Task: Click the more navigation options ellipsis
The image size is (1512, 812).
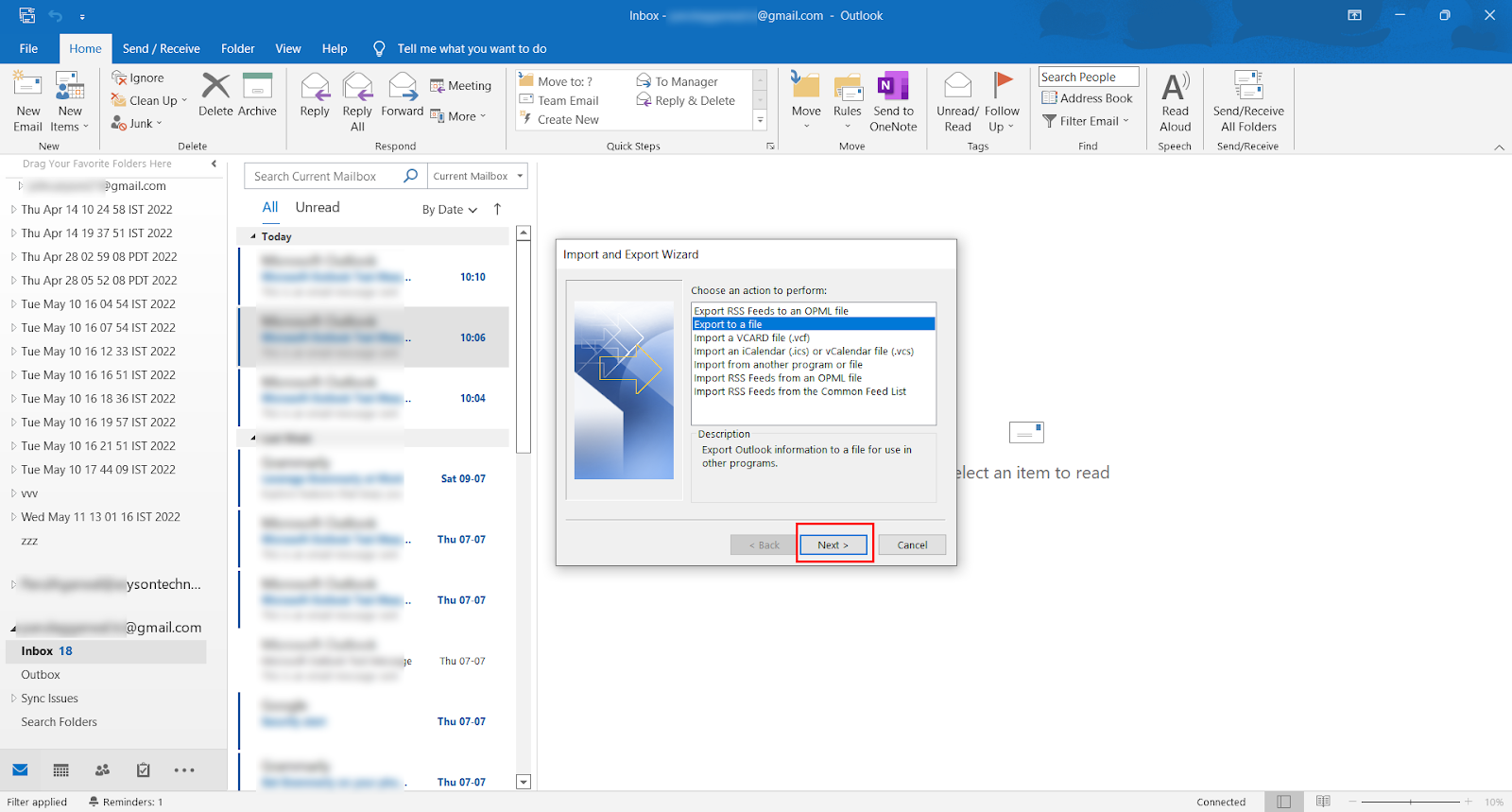Action: pyautogui.click(x=184, y=770)
